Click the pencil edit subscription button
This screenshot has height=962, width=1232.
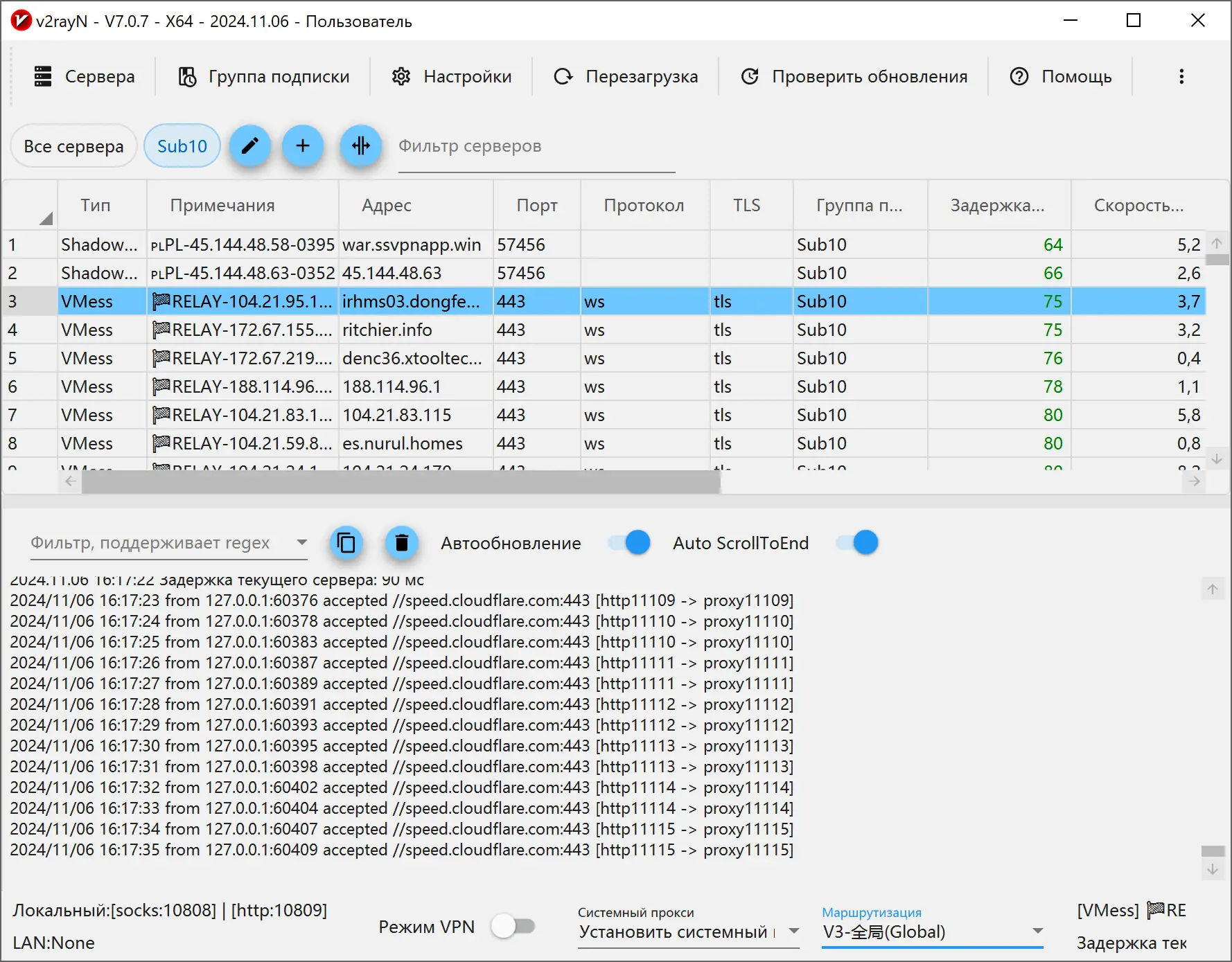click(x=250, y=146)
